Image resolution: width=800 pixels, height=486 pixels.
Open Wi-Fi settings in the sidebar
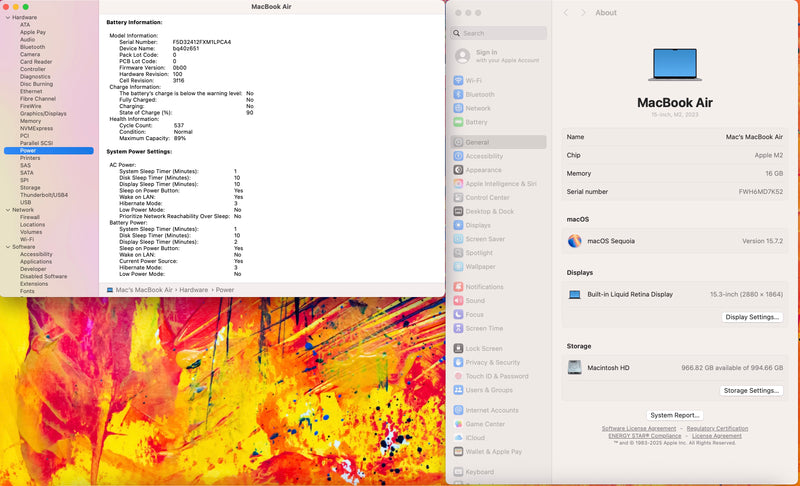click(473, 80)
